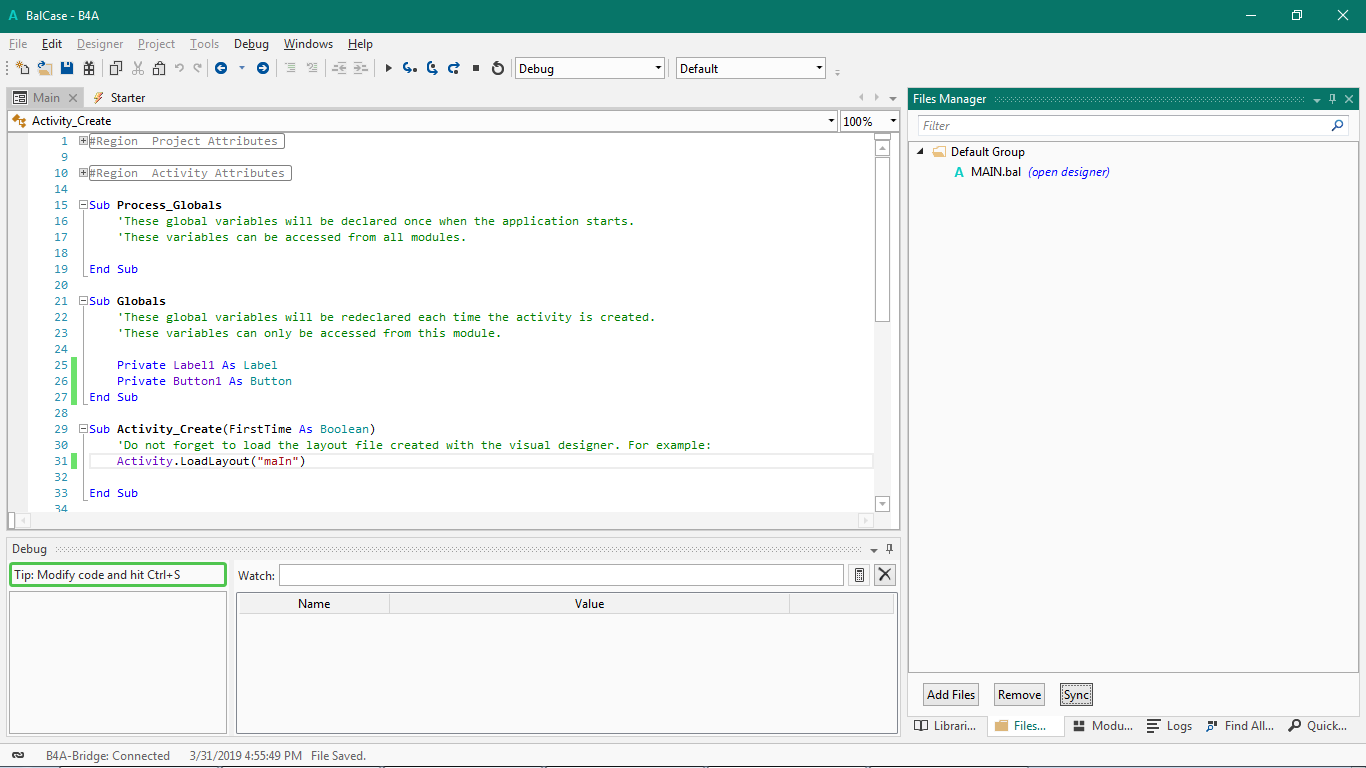Switch to the Logs tab

(1169, 726)
